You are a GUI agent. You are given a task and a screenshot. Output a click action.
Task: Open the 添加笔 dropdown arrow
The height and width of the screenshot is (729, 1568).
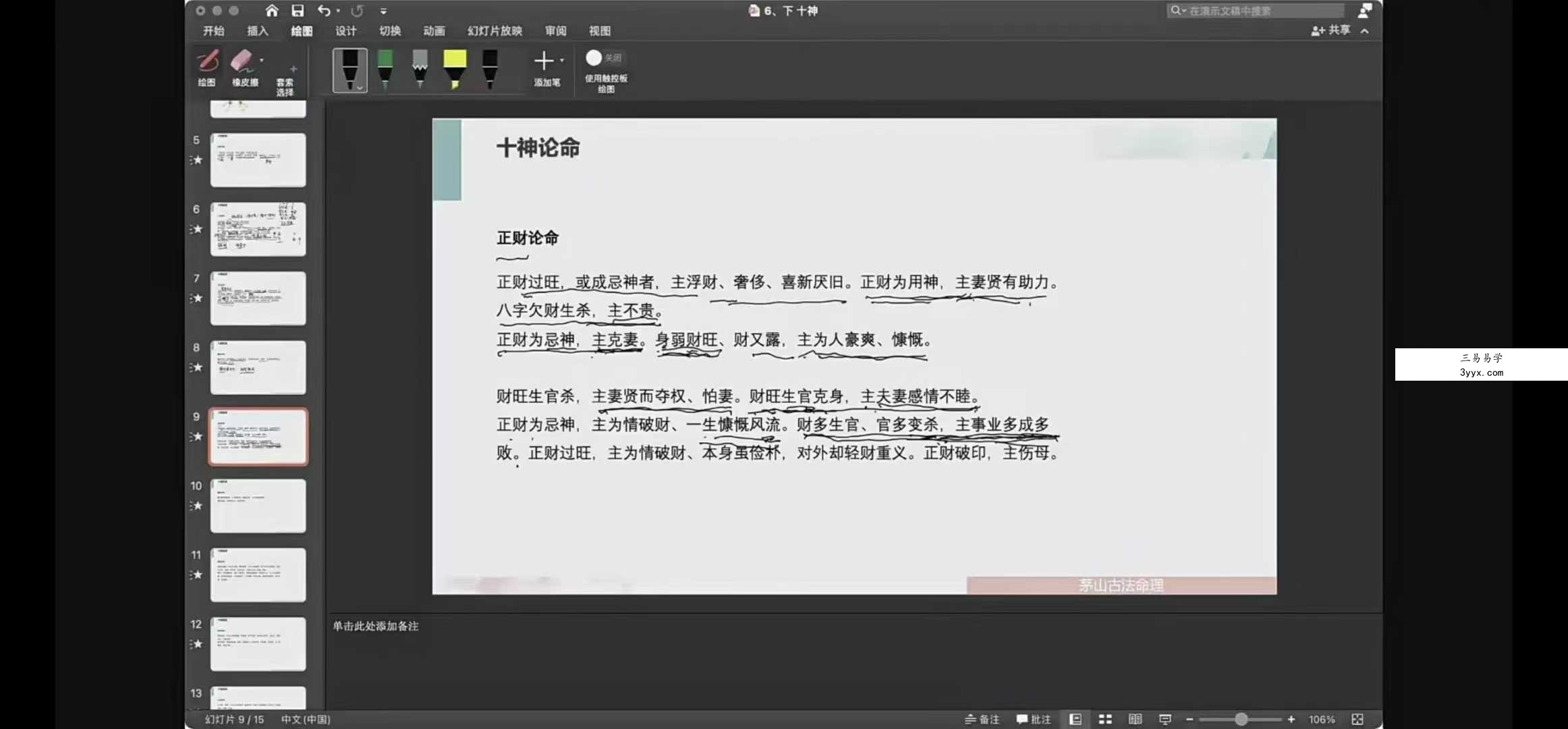tap(562, 60)
